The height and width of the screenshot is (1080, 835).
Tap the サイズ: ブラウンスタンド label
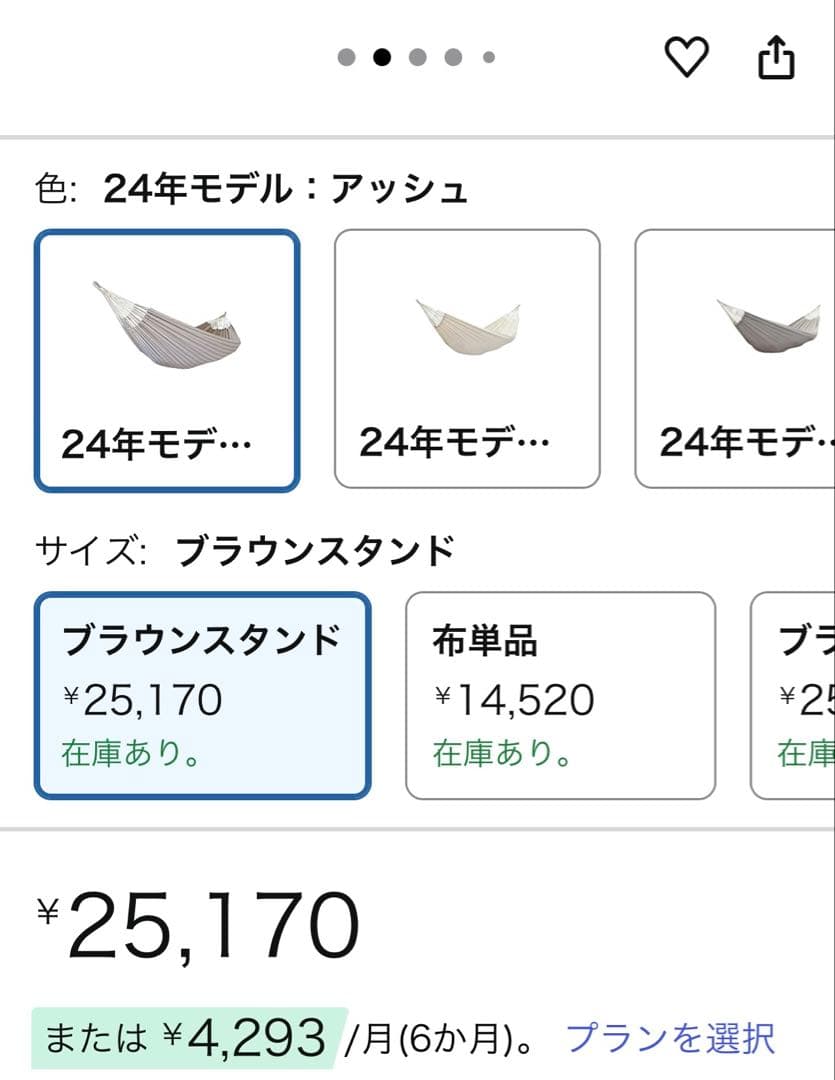pos(245,550)
